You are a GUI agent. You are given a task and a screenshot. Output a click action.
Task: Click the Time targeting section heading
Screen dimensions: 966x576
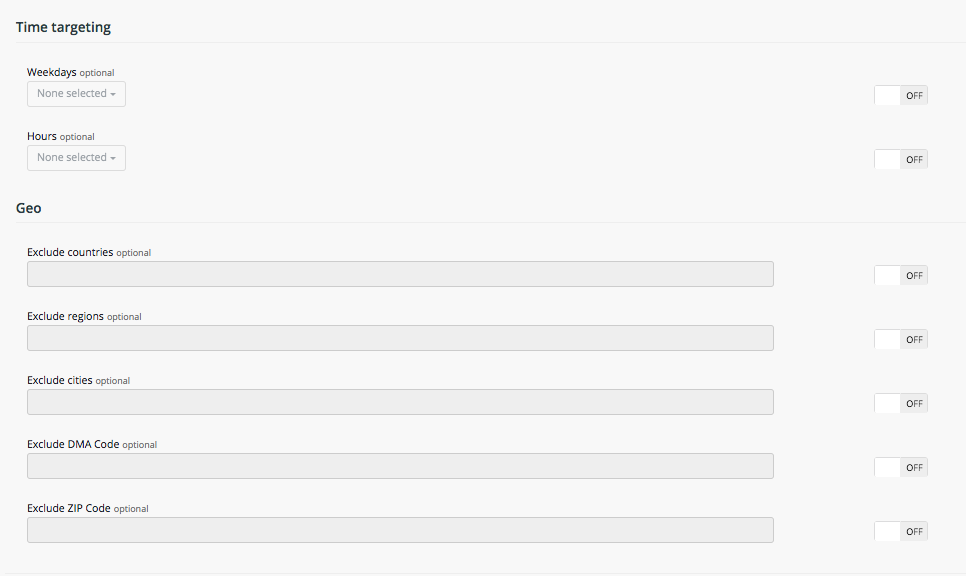[63, 27]
